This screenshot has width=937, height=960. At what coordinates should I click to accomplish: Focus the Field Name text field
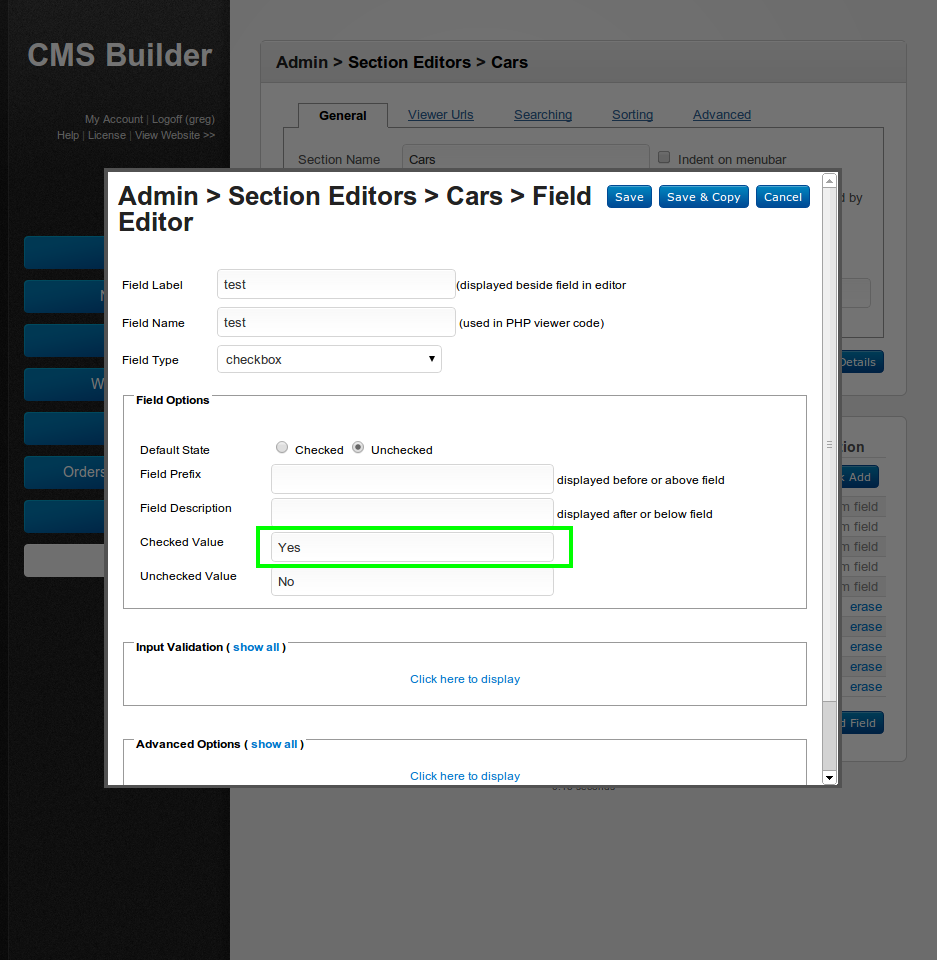tap(336, 322)
